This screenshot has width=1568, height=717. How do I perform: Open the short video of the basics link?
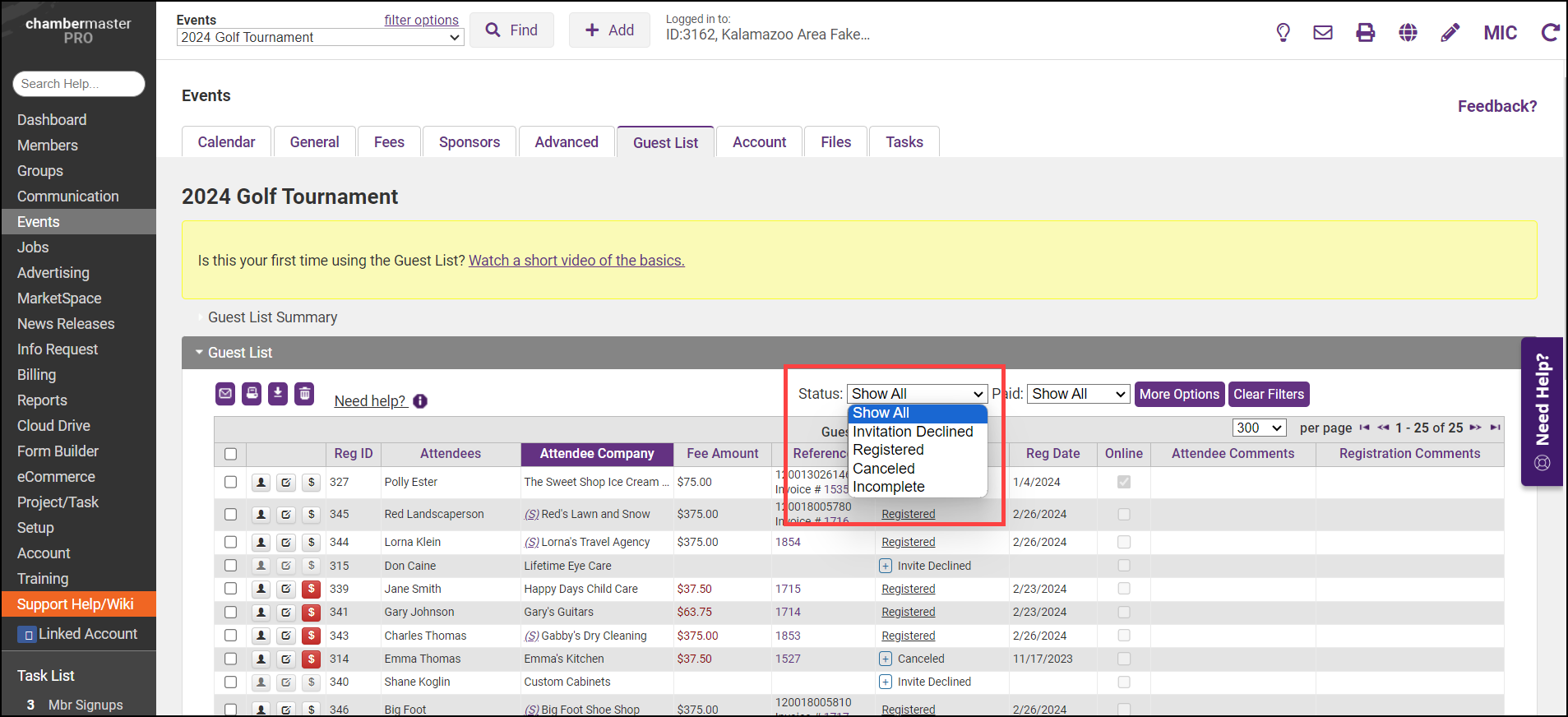[x=576, y=261]
